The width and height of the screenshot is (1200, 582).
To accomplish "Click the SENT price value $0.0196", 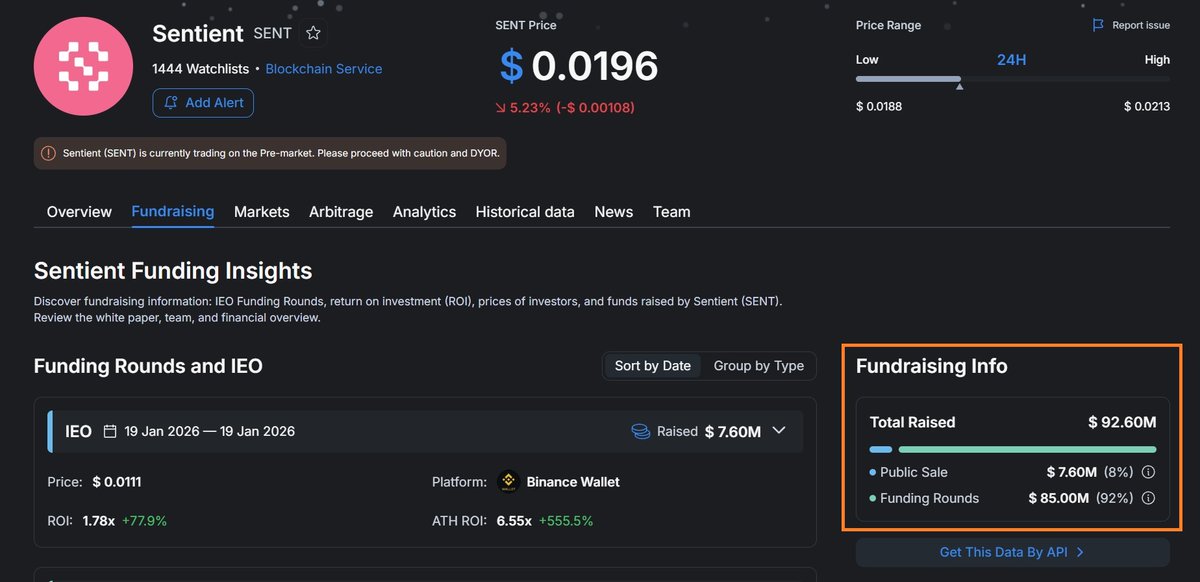I will pyautogui.click(x=579, y=66).
